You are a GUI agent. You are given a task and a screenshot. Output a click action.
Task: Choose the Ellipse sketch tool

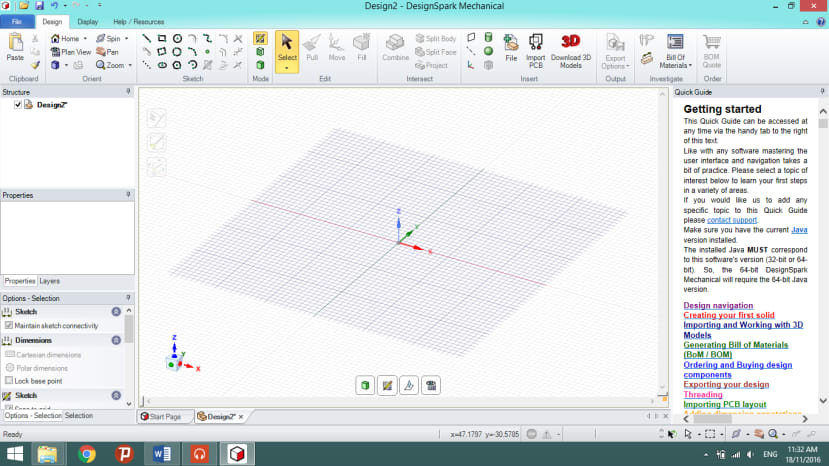tap(162, 65)
